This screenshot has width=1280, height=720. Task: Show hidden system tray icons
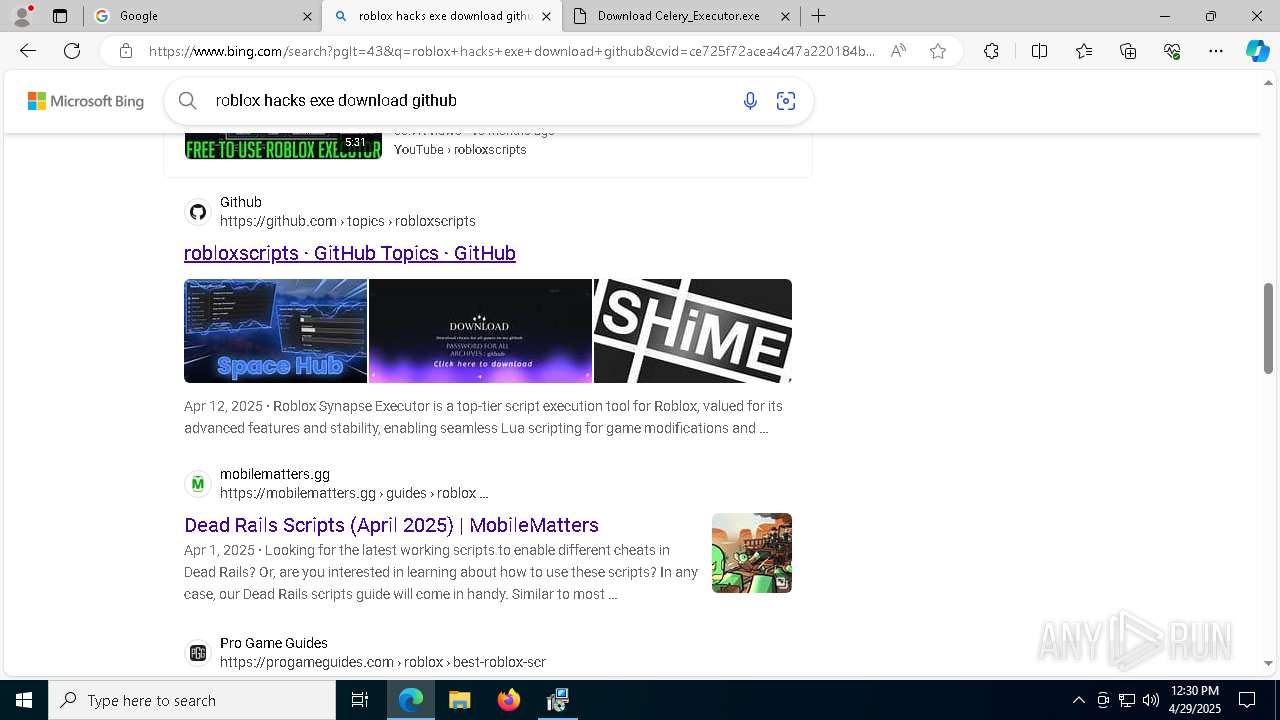1078,700
